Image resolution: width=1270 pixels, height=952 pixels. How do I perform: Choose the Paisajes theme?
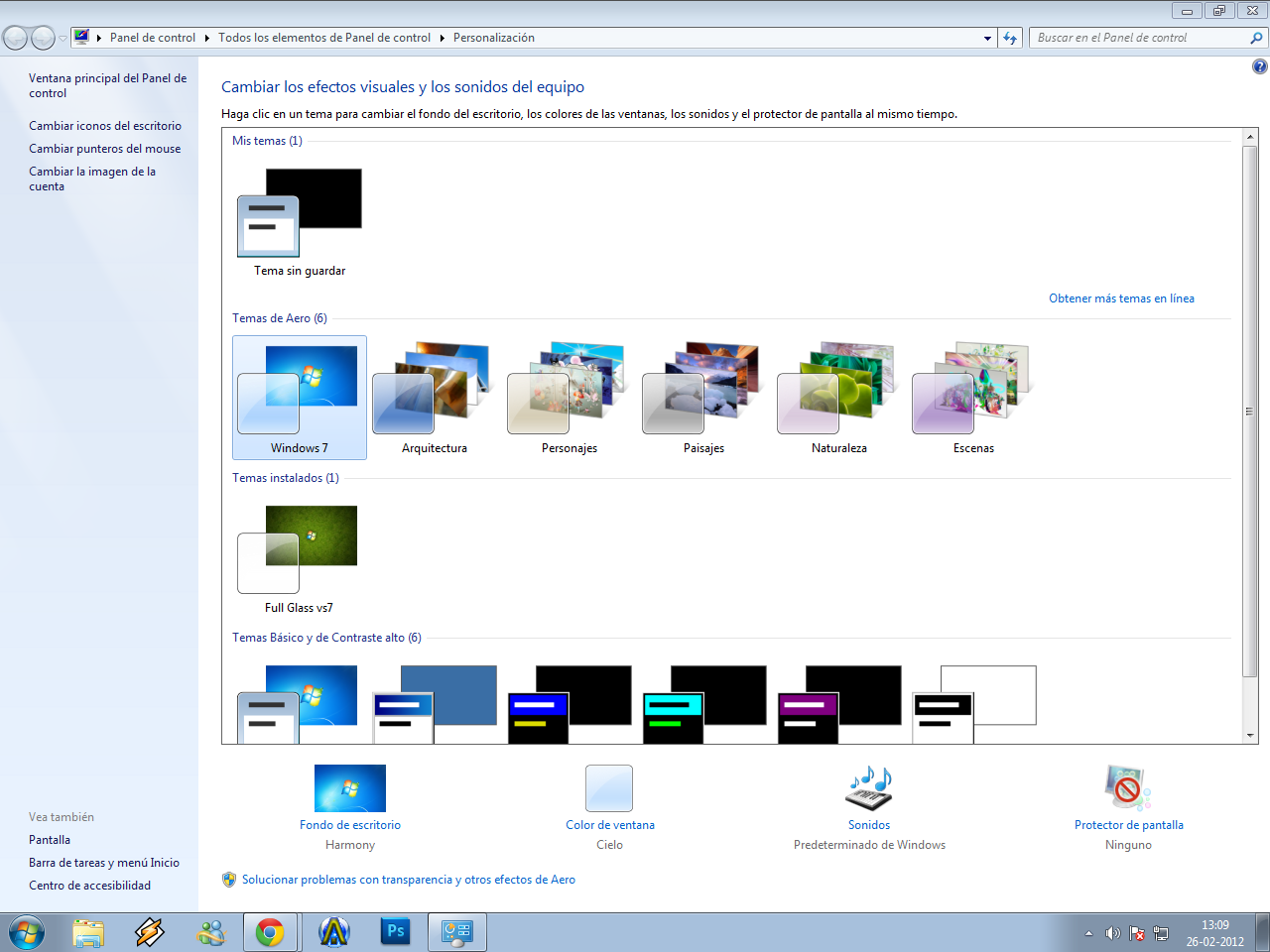pos(704,398)
